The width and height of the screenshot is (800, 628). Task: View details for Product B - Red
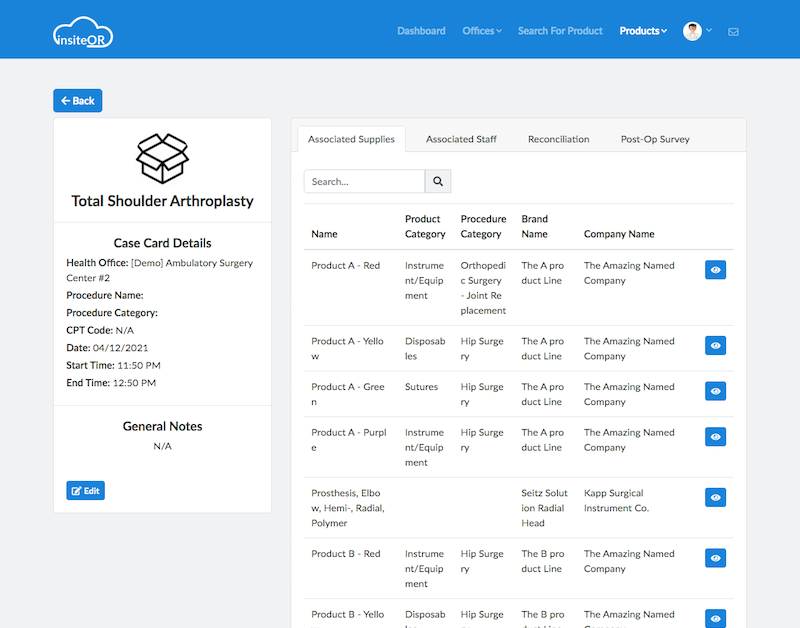pyautogui.click(x=715, y=558)
